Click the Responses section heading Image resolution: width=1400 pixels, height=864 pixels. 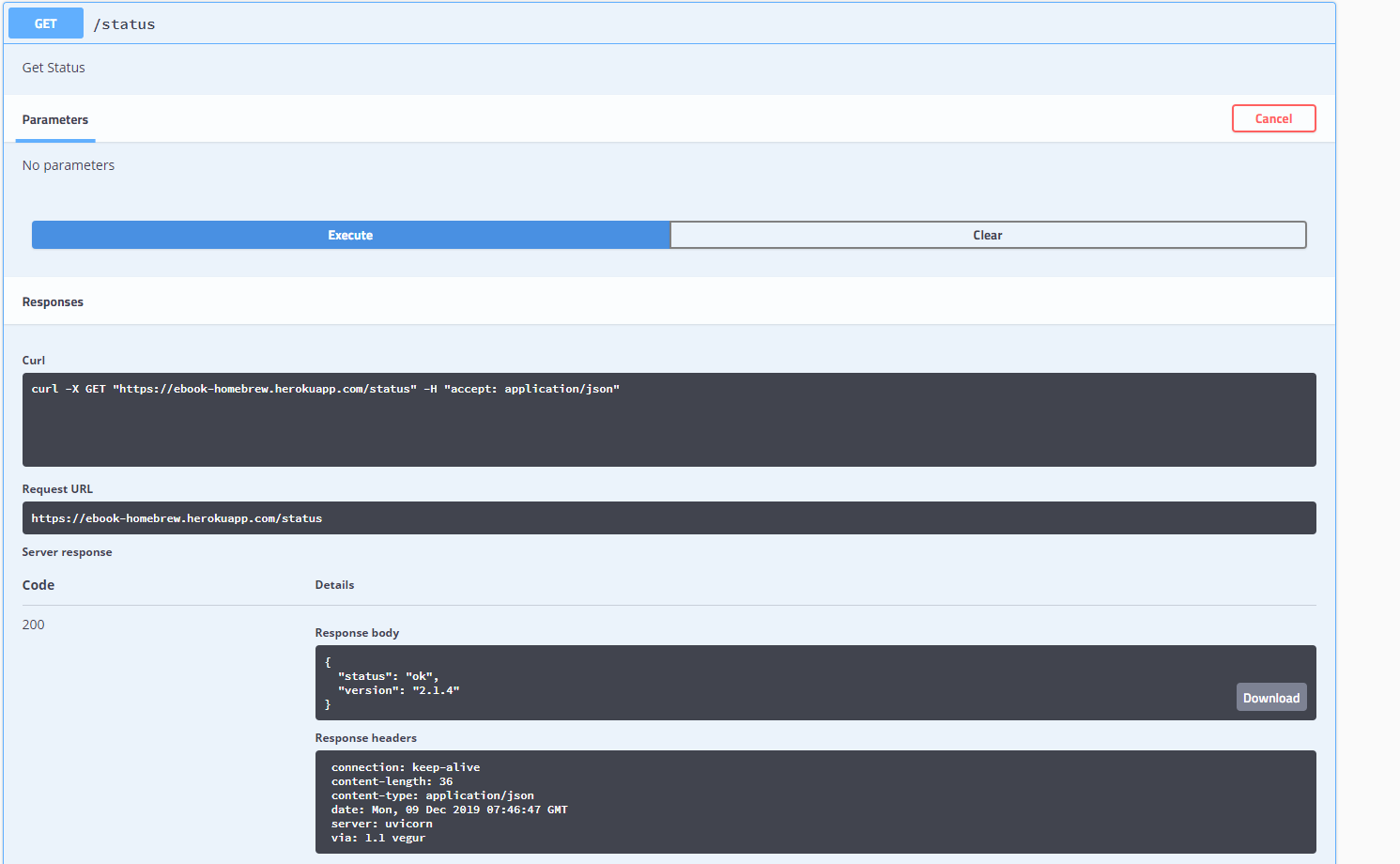pos(53,302)
